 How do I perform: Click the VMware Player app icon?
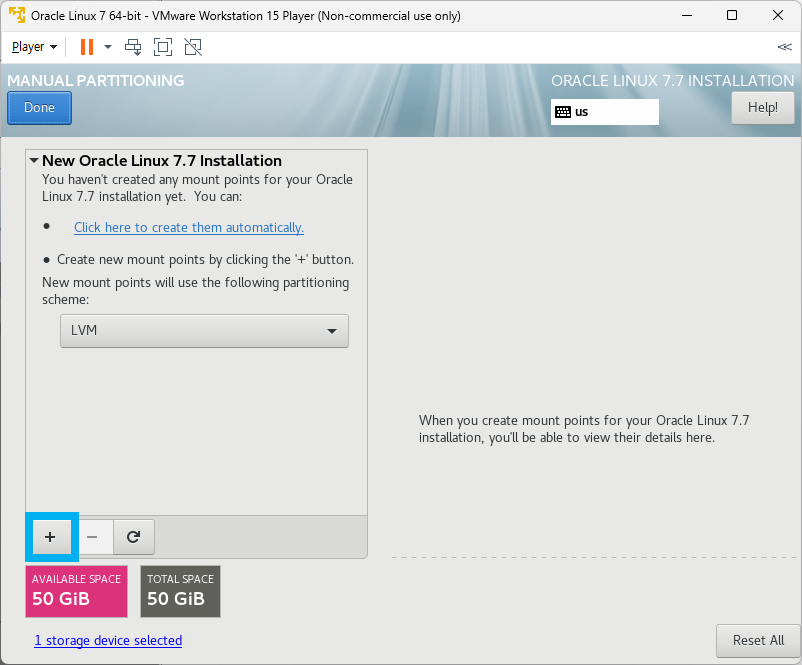[17, 15]
